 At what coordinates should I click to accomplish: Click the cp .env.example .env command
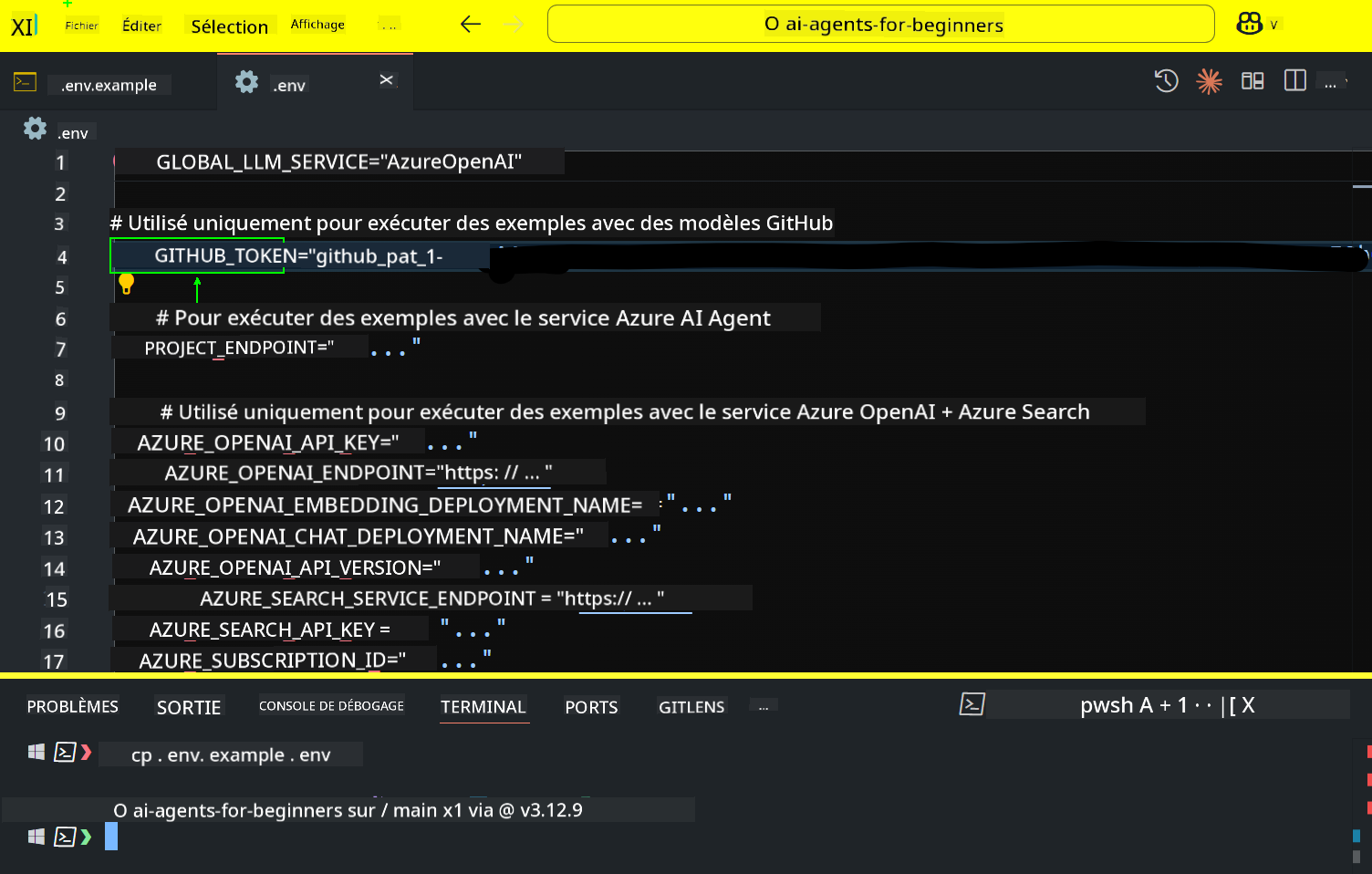(x=231, y=754)
